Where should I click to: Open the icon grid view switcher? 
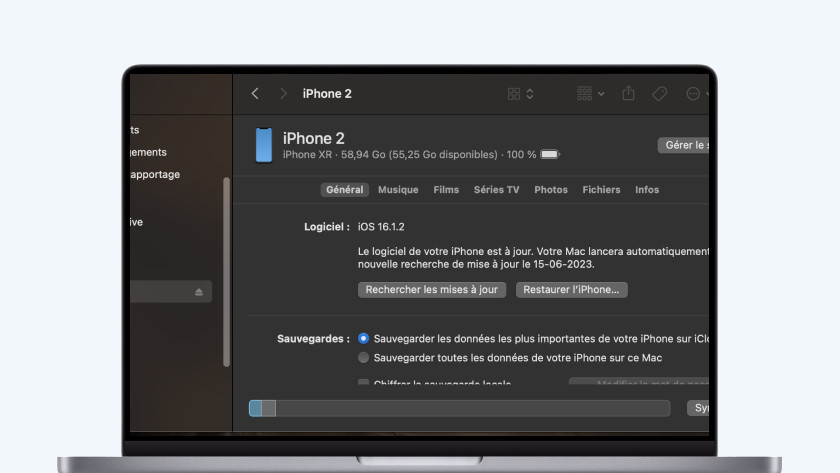[x=520, y=94]
